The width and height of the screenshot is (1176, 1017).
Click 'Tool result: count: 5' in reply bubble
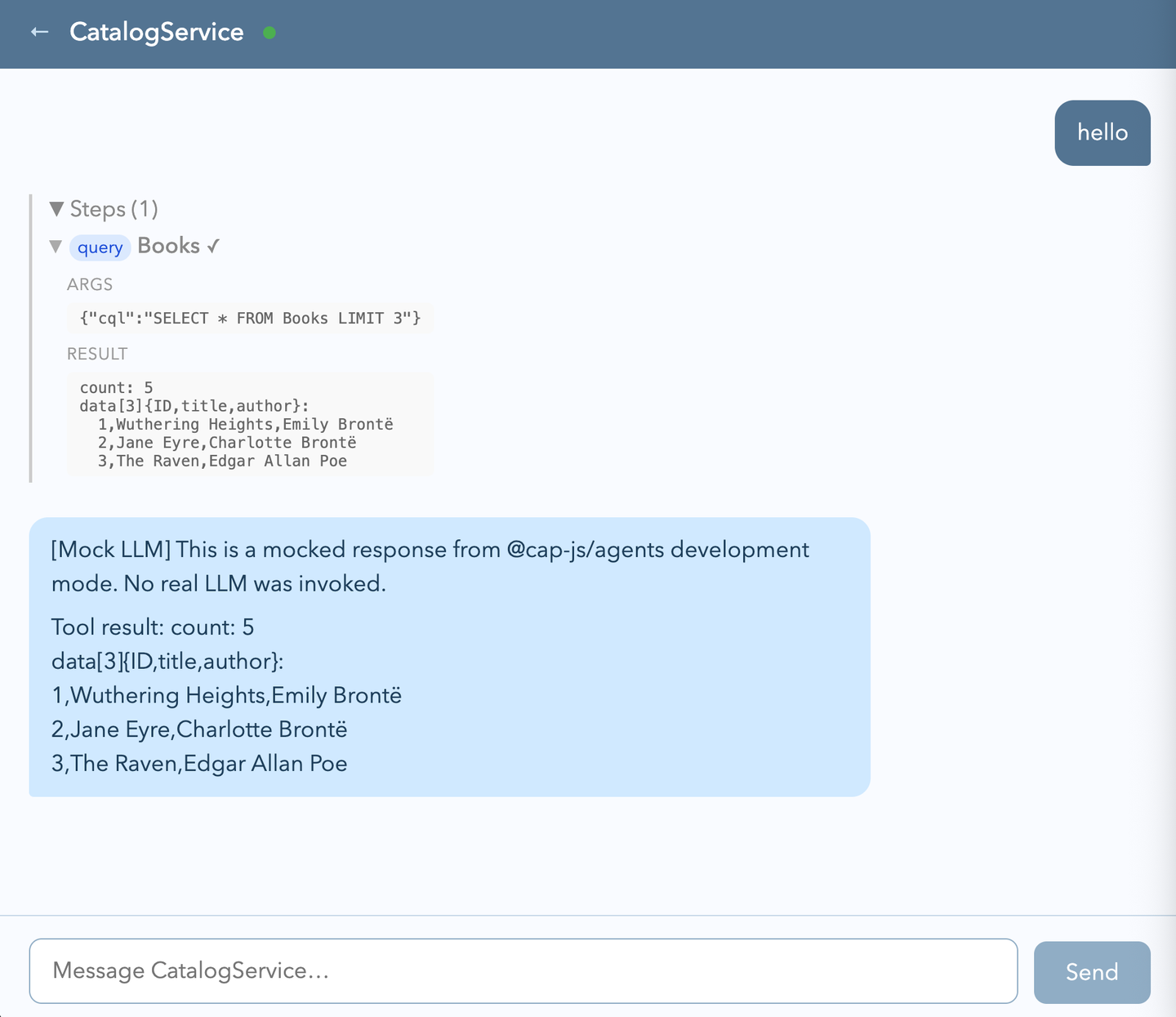click(153, 627)
